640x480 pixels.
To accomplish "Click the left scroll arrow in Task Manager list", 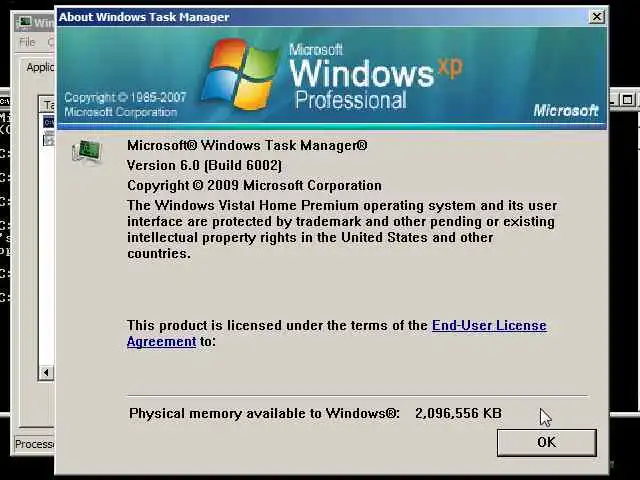I will point(46,372).
